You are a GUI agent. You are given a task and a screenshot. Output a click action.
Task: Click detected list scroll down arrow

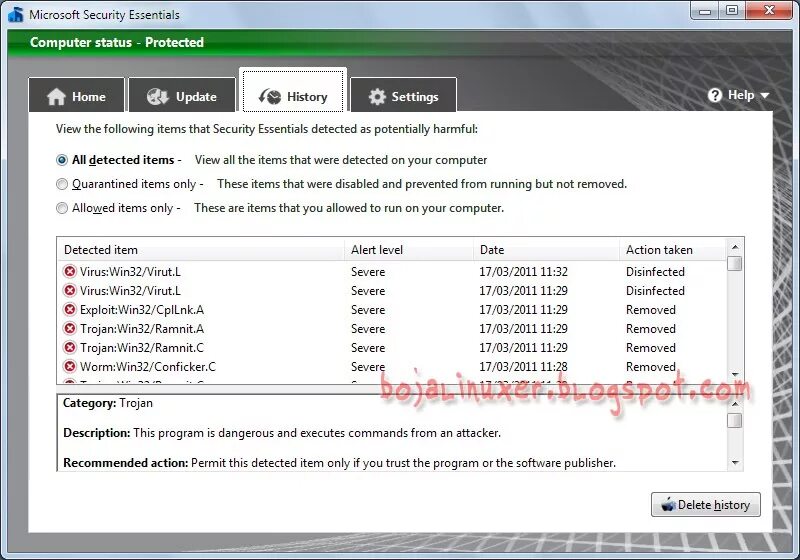[735, 375]
